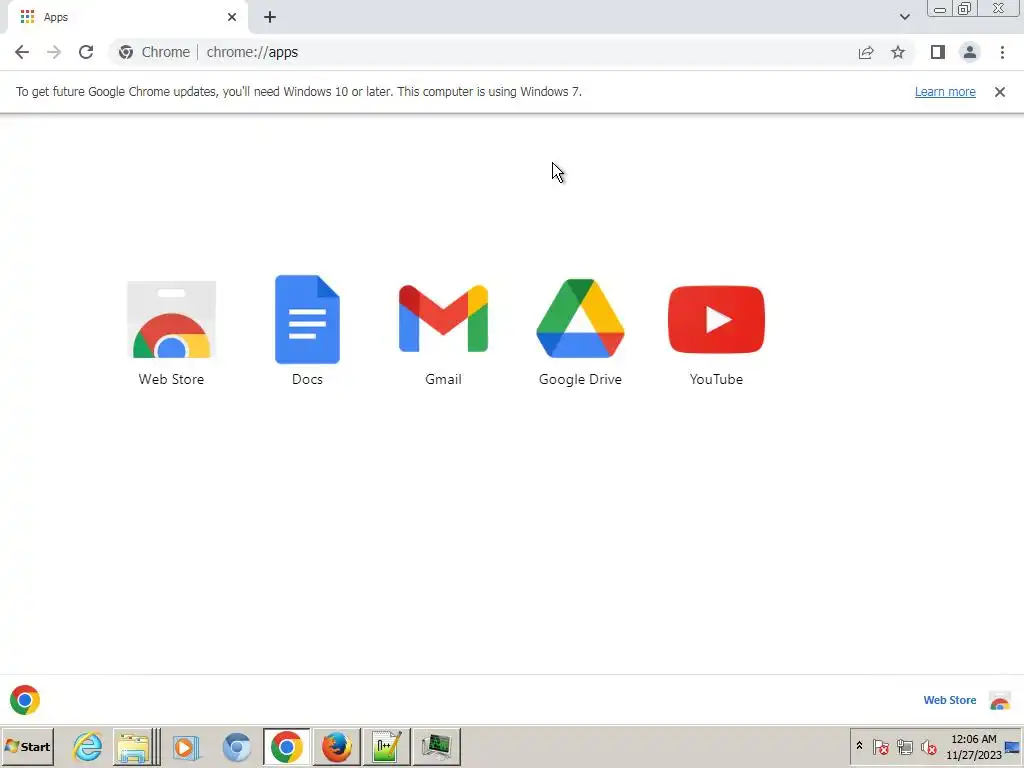1024x768 pixels.
Task: Close the Apps tab
Action: tap(232, 17)
